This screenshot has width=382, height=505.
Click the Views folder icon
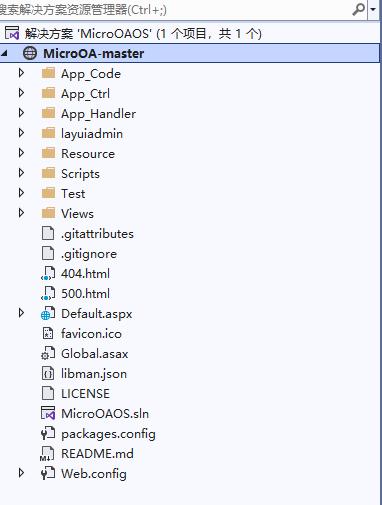point(48,213)
